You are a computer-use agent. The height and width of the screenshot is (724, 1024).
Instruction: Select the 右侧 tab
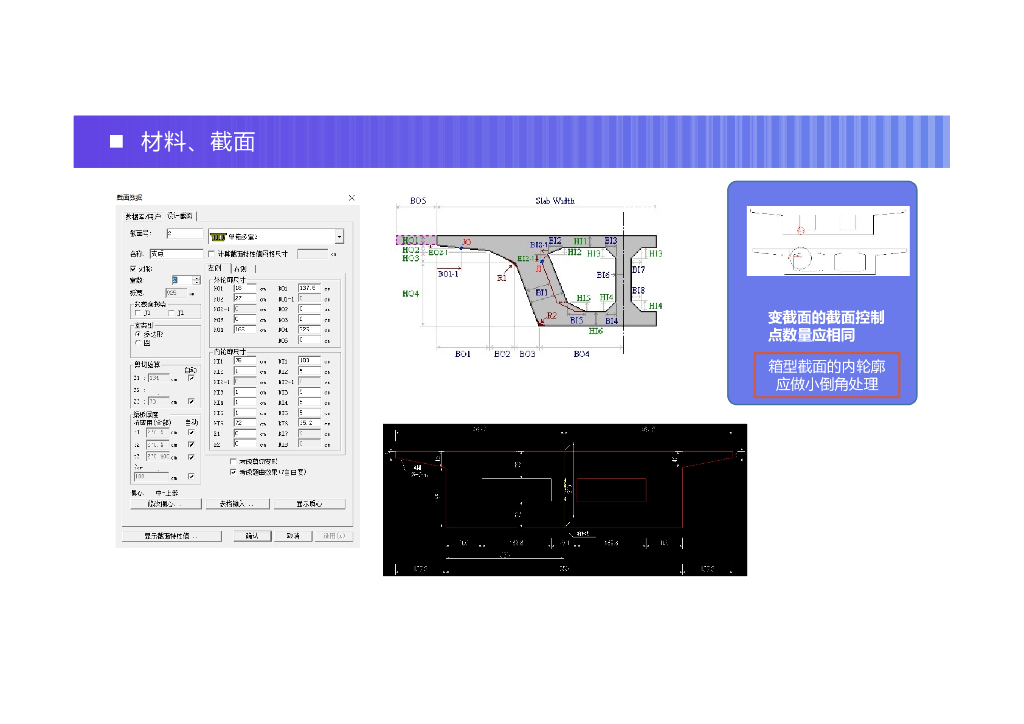(x=243, y=269)
